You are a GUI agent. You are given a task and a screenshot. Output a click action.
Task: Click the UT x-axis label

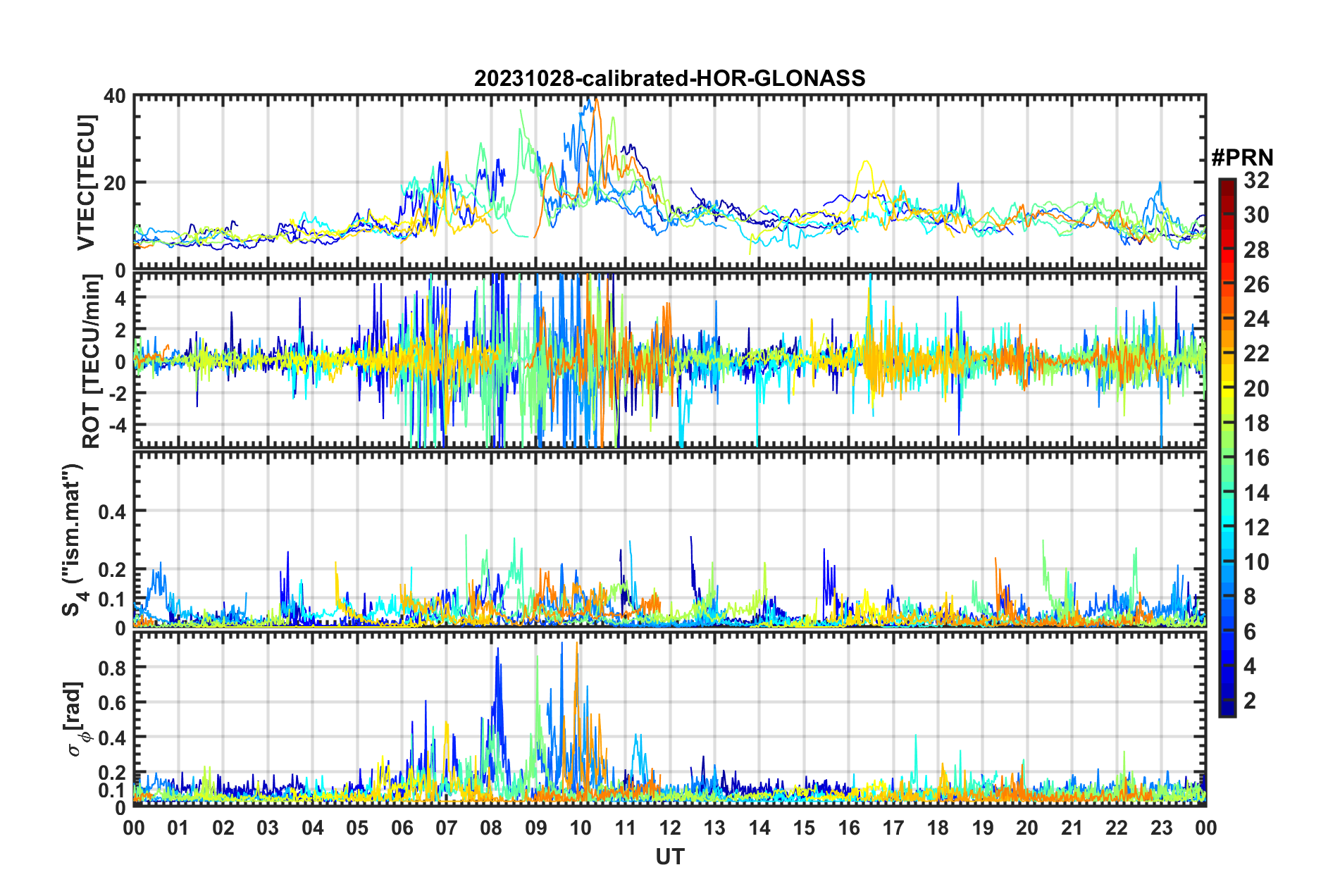[669, 857]
